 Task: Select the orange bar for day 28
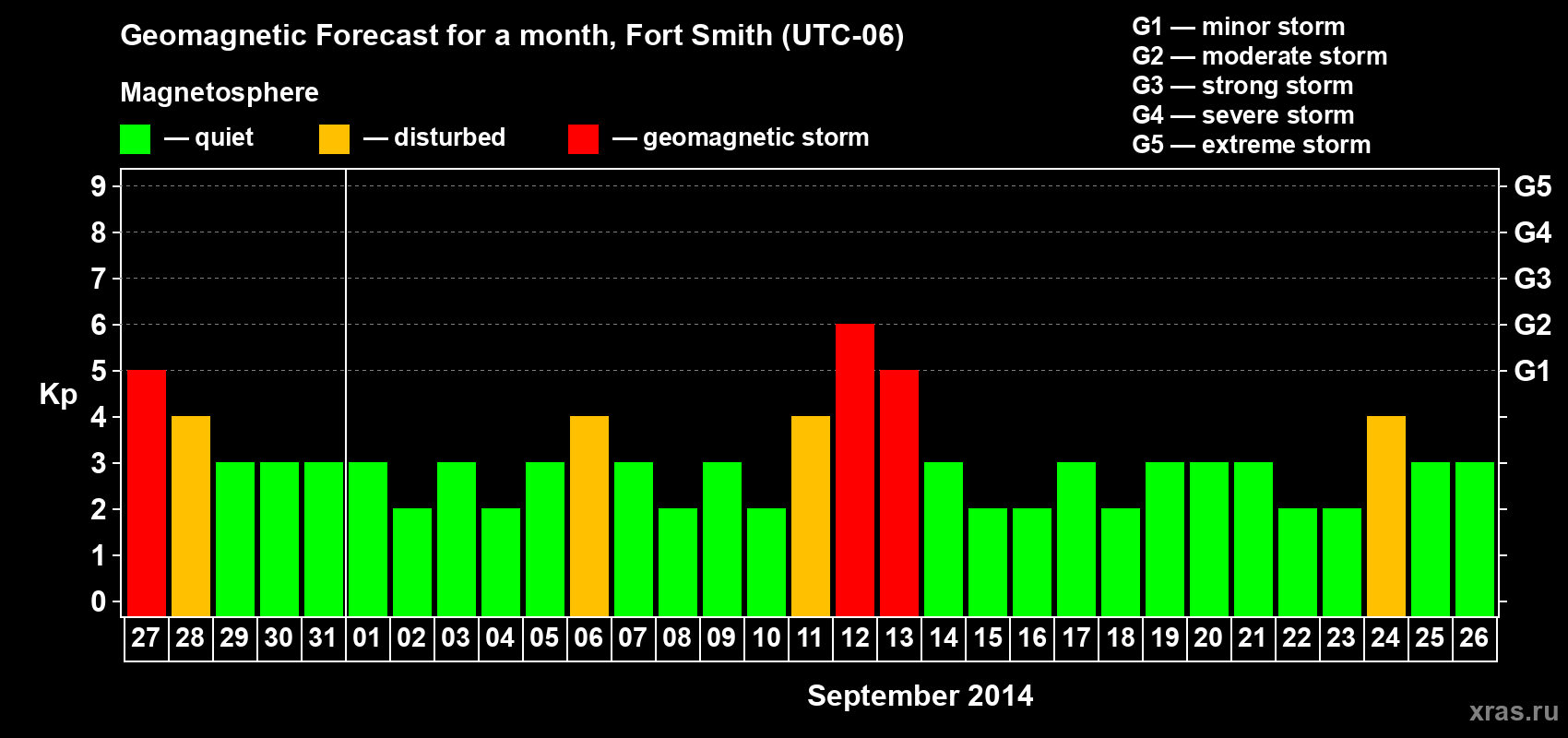tap(191, 517)
